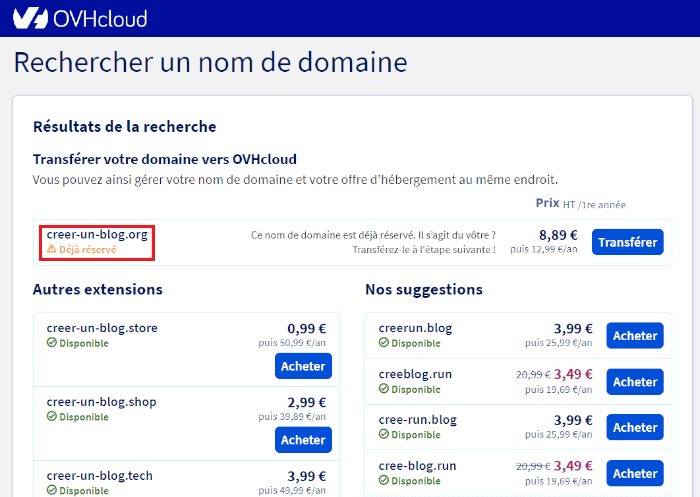Click Acheter next to cree-run.blog
The image size is (700, 497).
coord(634,427)
